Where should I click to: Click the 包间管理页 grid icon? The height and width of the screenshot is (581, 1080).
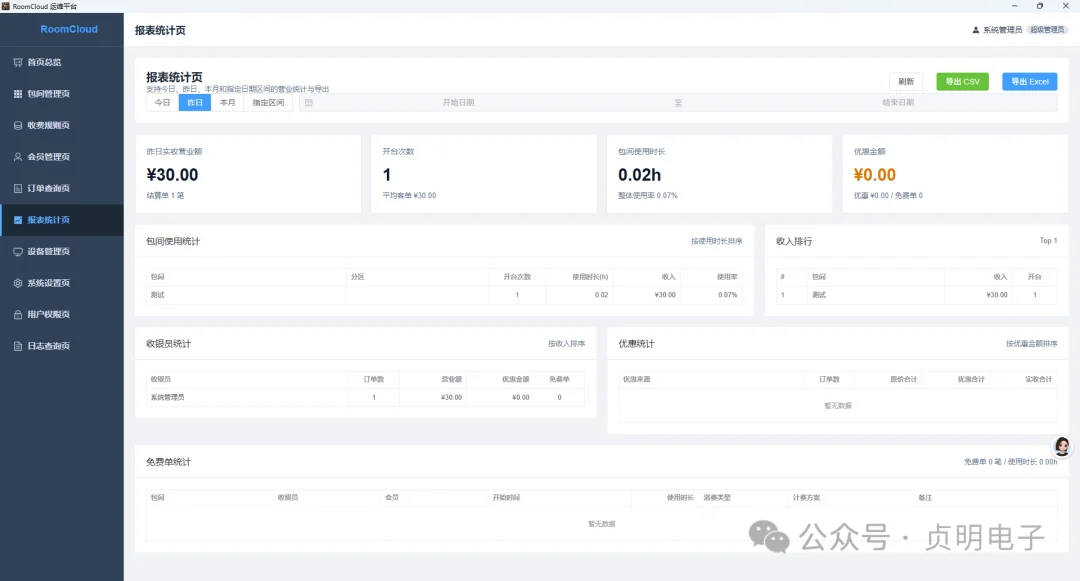coord(18,94)
